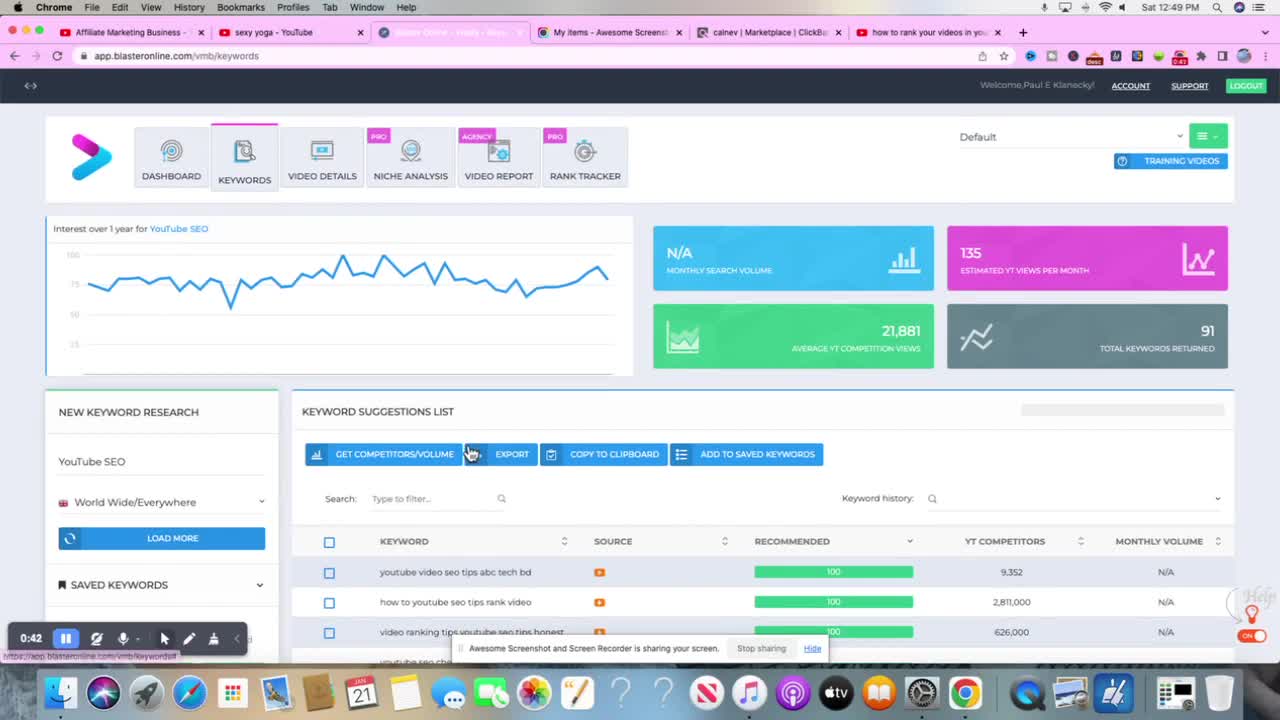The image size is (1280, 720).
Task: Click the Load More button
Action: 162,538
